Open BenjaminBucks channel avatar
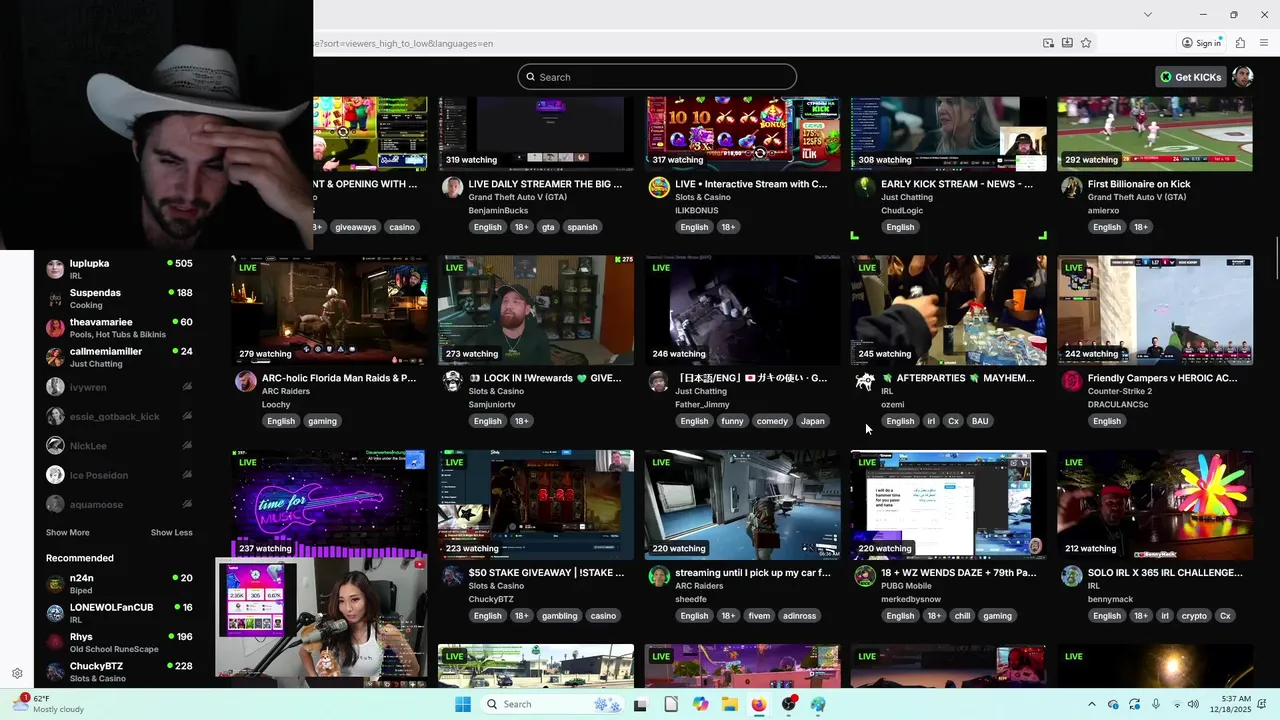Image resolution: width=1280 pixels, height=720 pixels. (452, 187)
